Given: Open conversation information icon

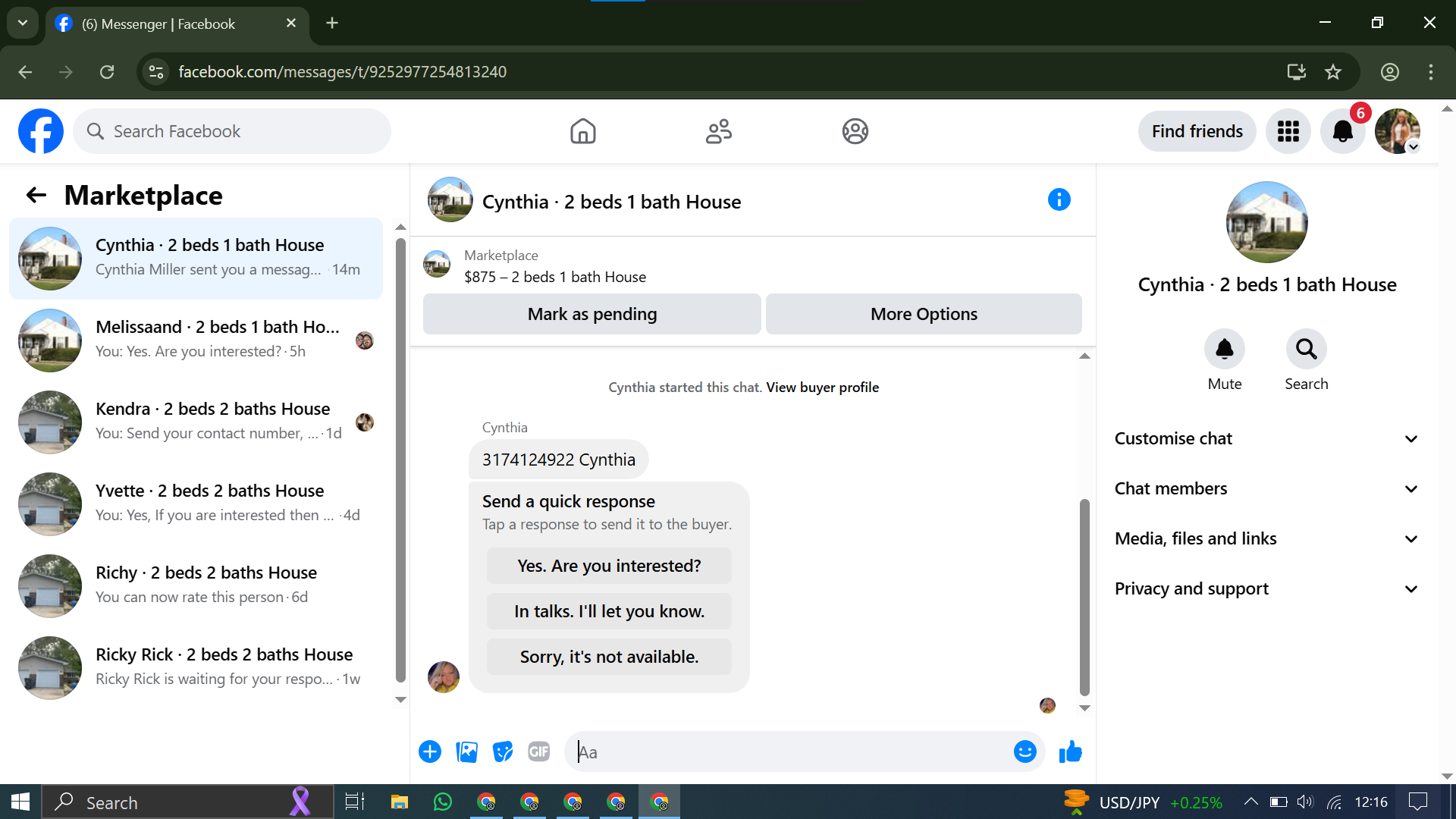Looking at the screenshot, I should coord(1059,199).
